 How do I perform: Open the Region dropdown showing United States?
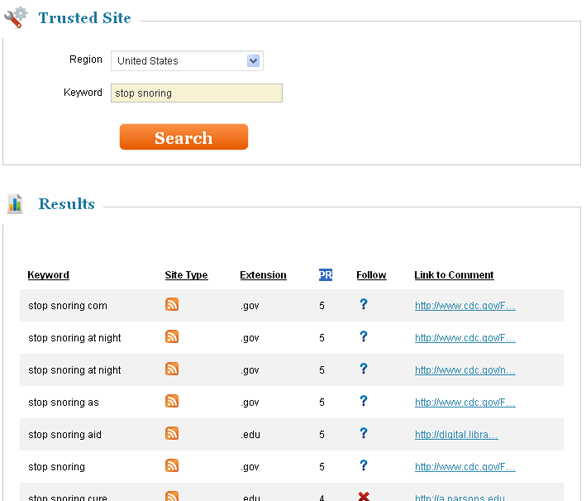[187, 61]
